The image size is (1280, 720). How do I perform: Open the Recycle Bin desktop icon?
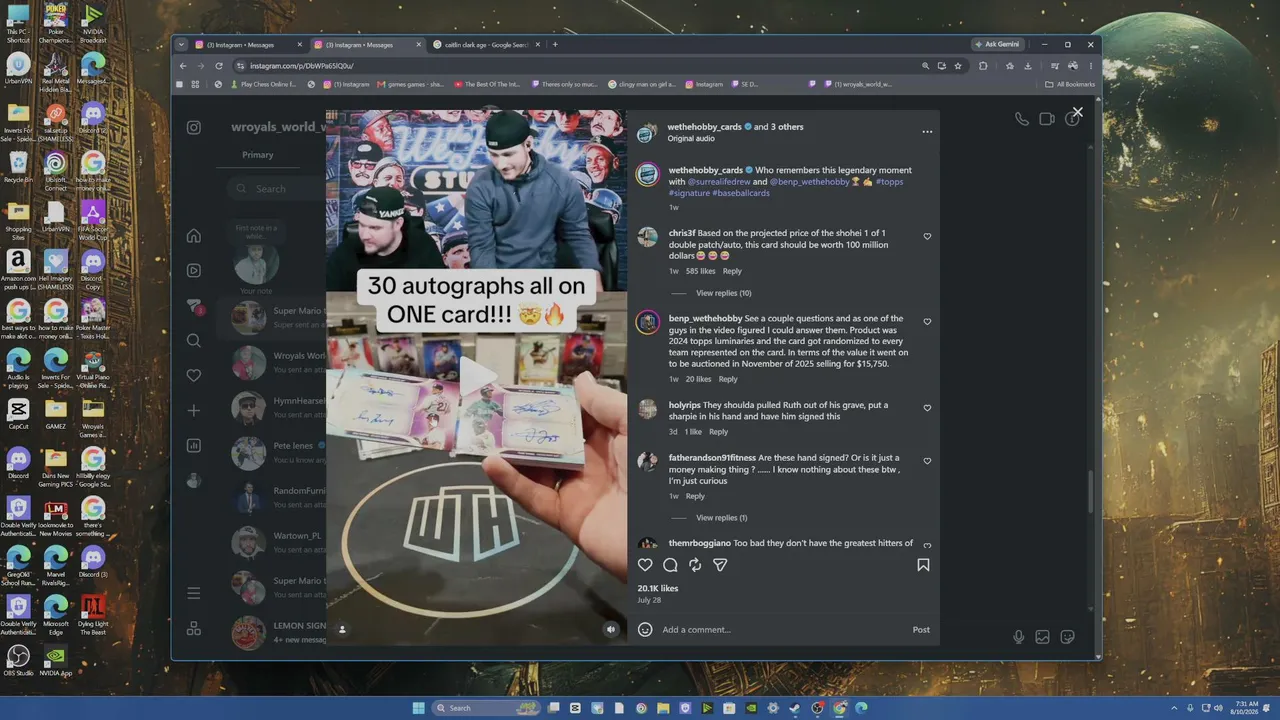tap(18, 166)
